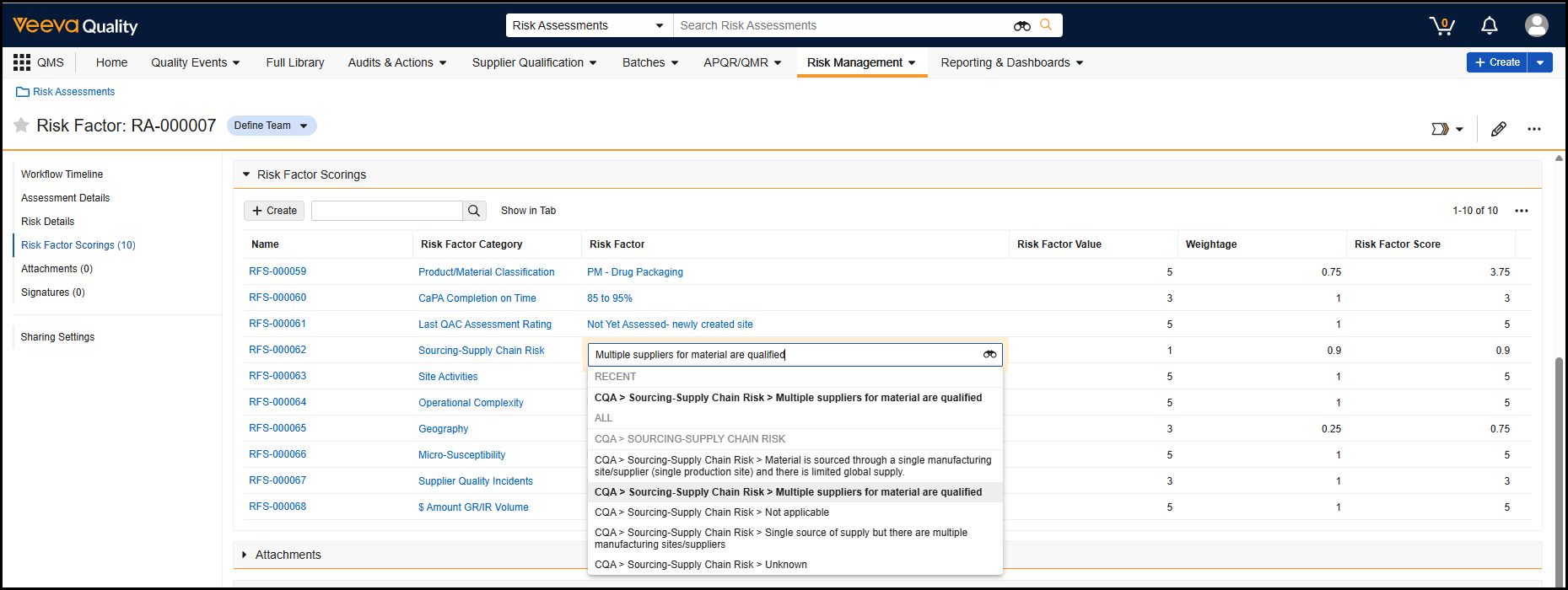
Task: Click the orange search magnifier icon
Action: (x=1046, y=25)
